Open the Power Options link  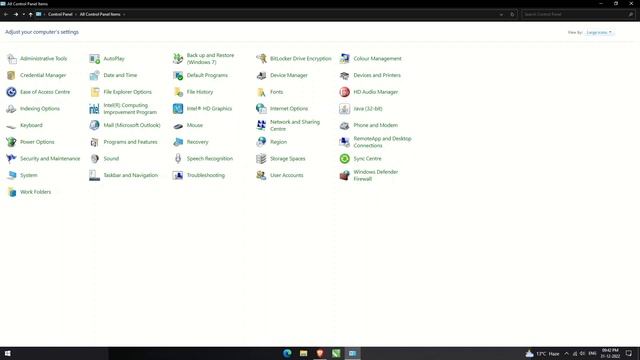click(37, 142)
